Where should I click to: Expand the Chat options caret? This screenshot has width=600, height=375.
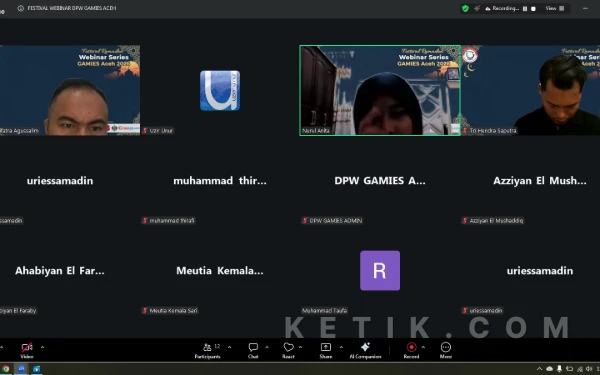pos(267,347)
